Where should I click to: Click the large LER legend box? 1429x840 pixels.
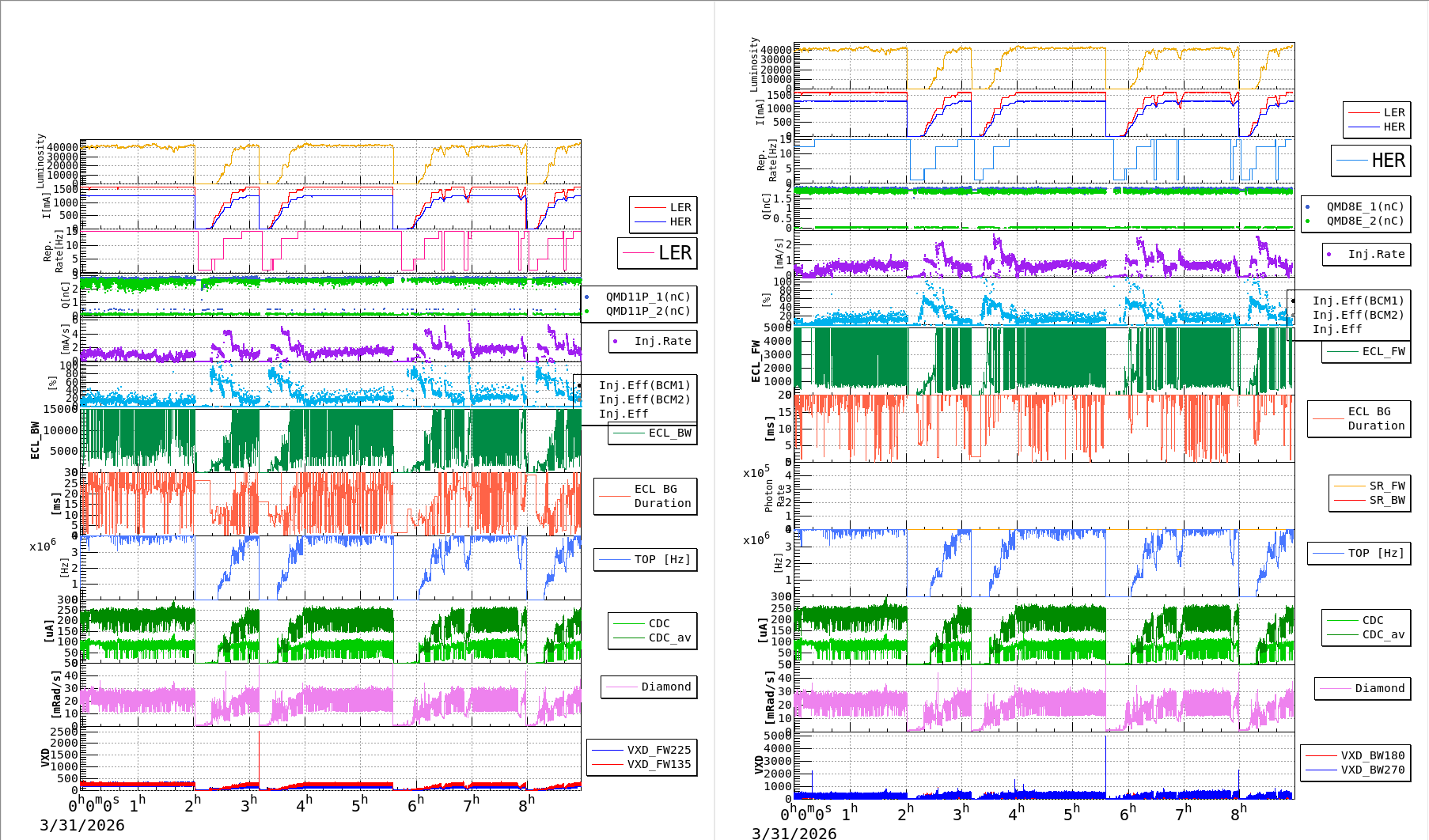pyautogui.click(x=658, y=253)
